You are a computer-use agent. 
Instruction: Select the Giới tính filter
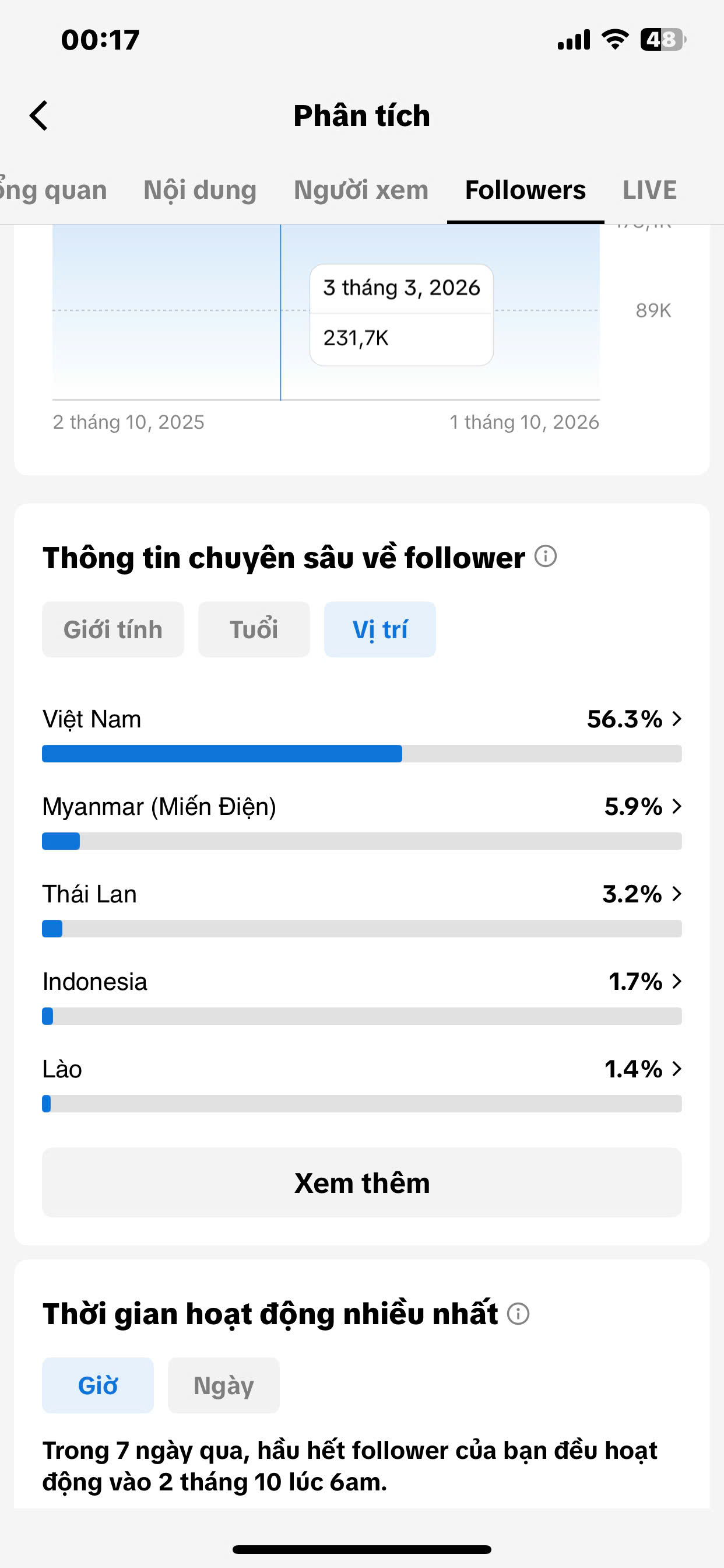[x=113, y=629]
